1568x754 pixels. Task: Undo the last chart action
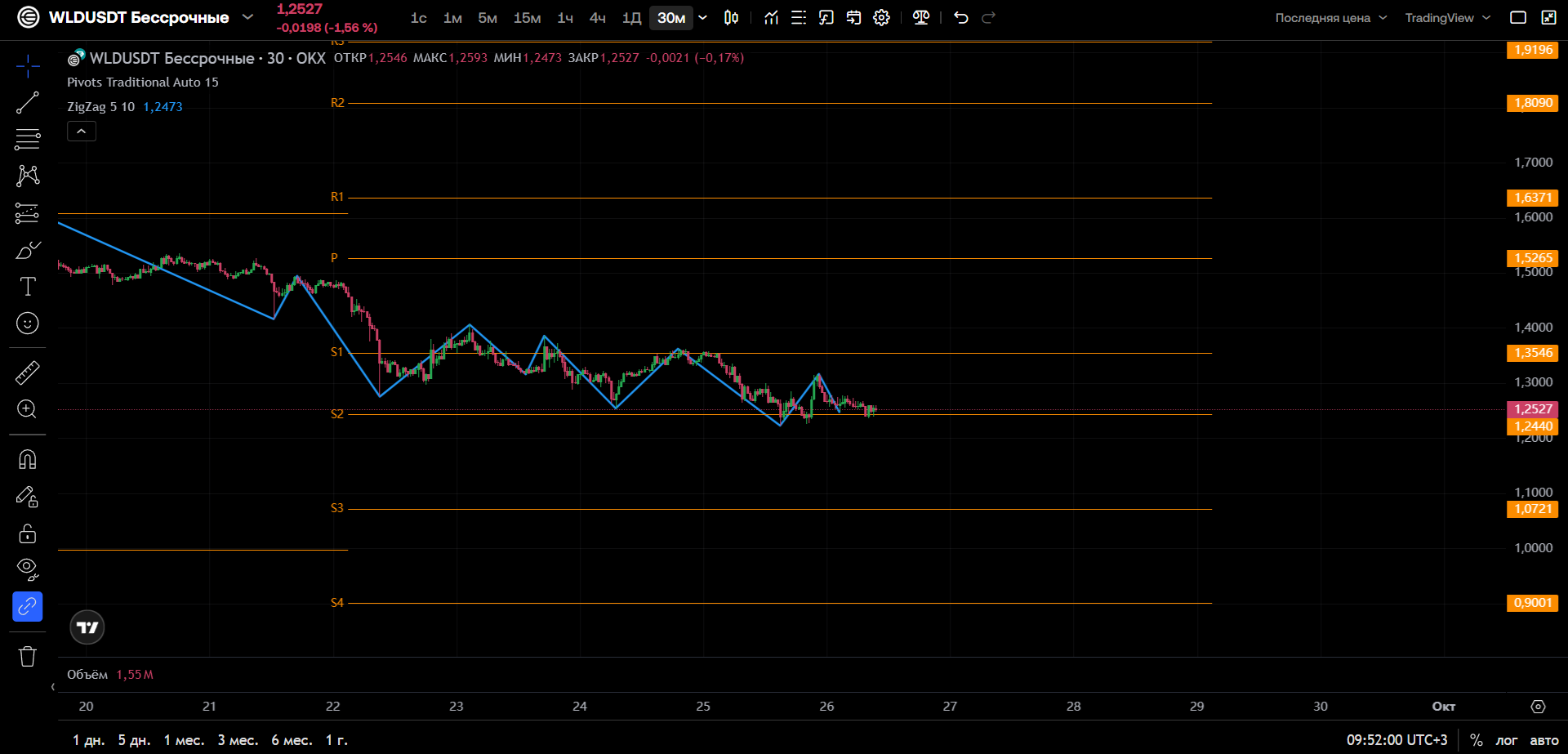click(961, 18)
